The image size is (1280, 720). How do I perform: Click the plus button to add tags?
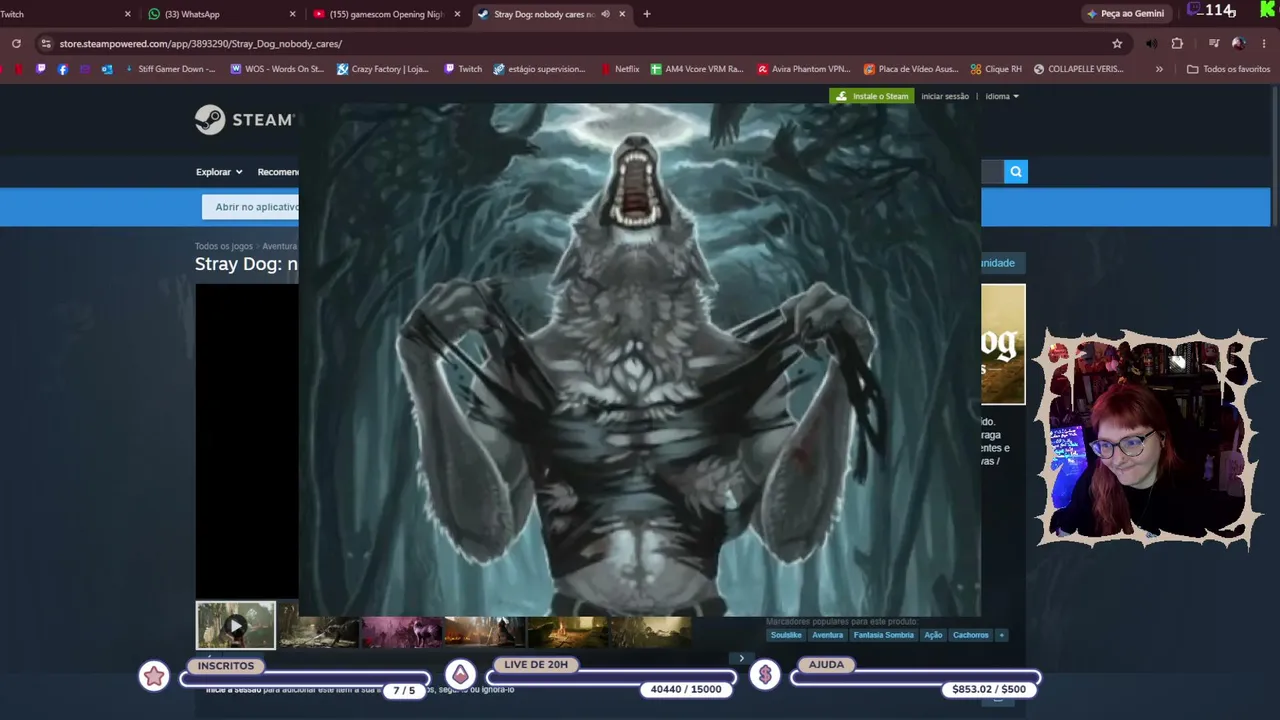click(x=1001, y=635)
